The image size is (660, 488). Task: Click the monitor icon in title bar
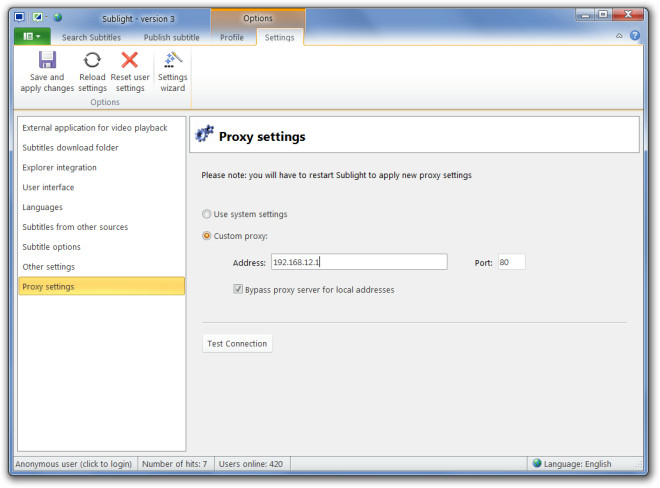[19, 17]
